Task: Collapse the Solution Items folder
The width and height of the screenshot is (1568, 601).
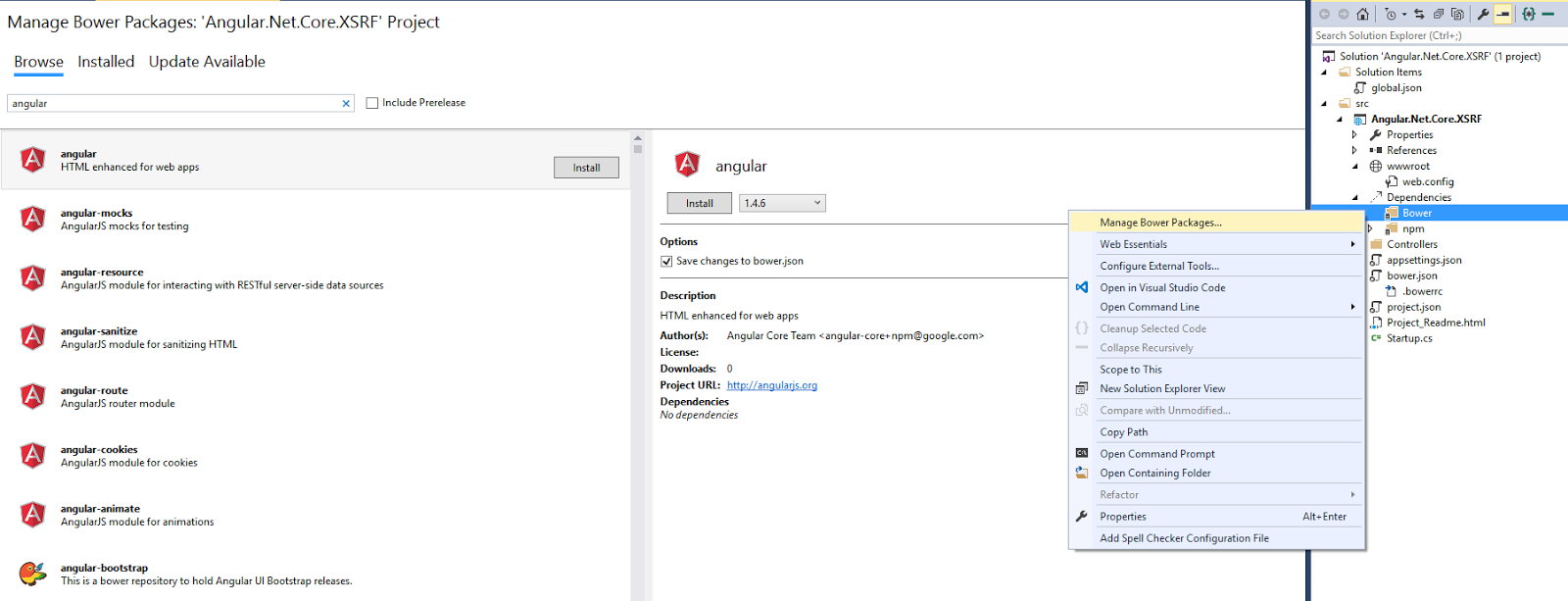Action: click(x=1324, y=73)
